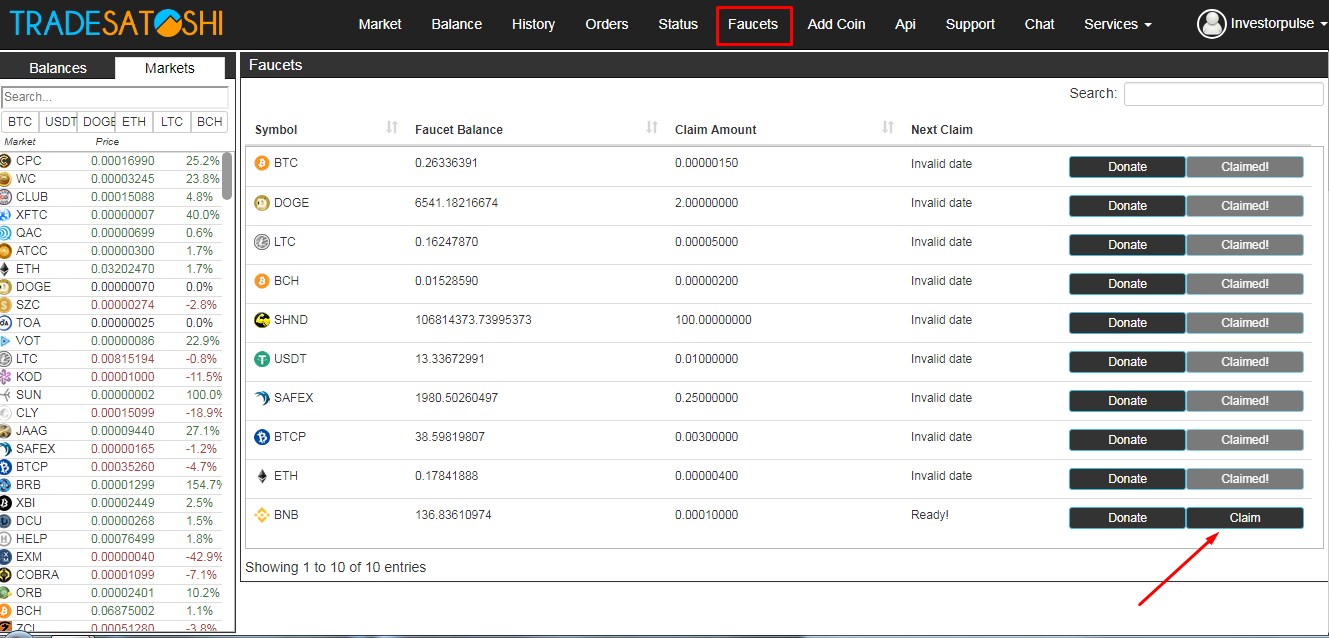This screenshot has width=1329, height=638.
Task: Sort table by Symbol column arrows
Action: (x=392, y=128)
